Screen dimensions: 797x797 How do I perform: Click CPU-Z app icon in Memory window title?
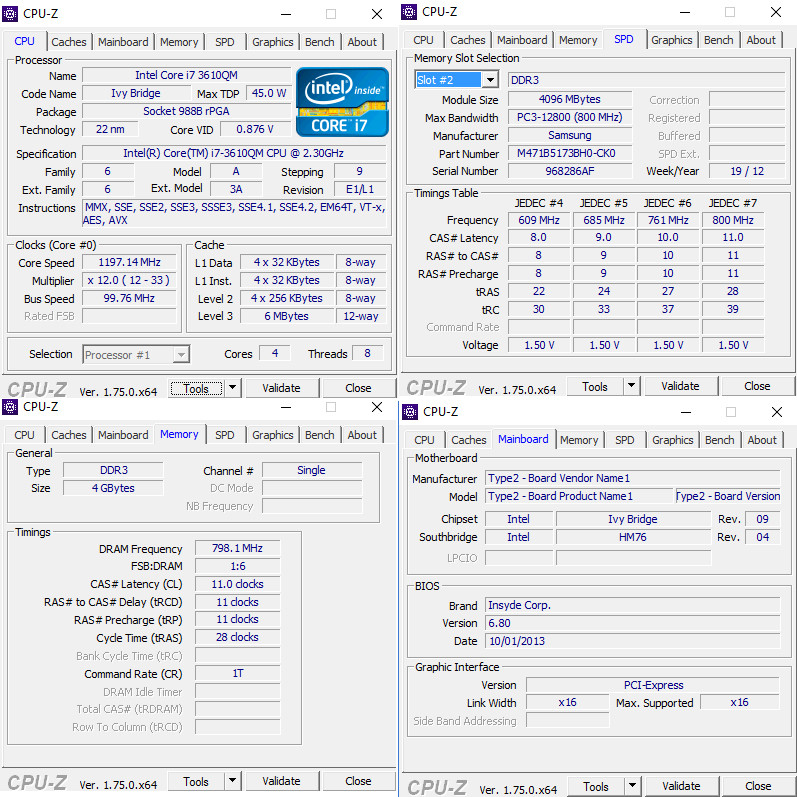10,407
